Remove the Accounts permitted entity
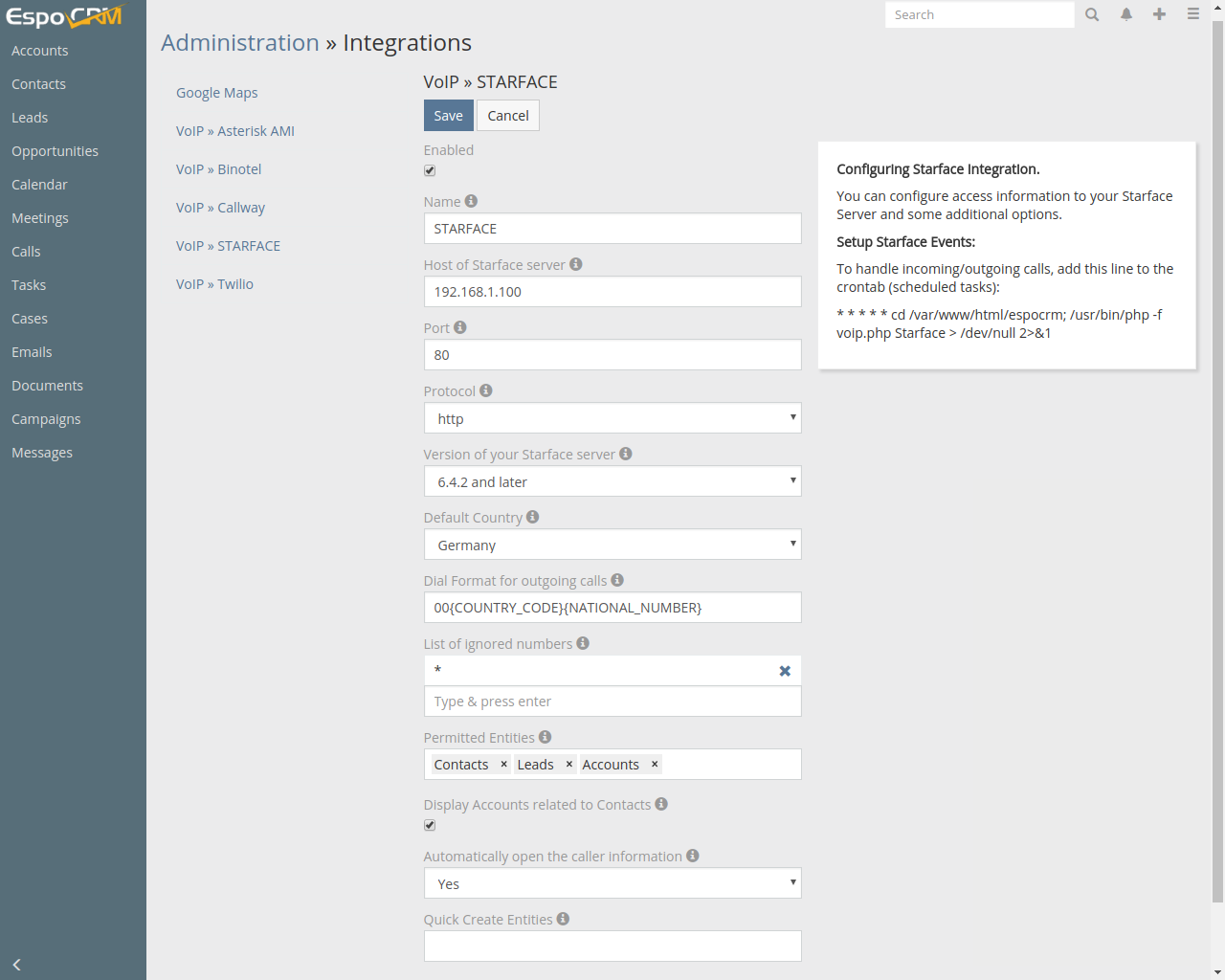This screenshot has width=1225, height=980. click(655, 764)
